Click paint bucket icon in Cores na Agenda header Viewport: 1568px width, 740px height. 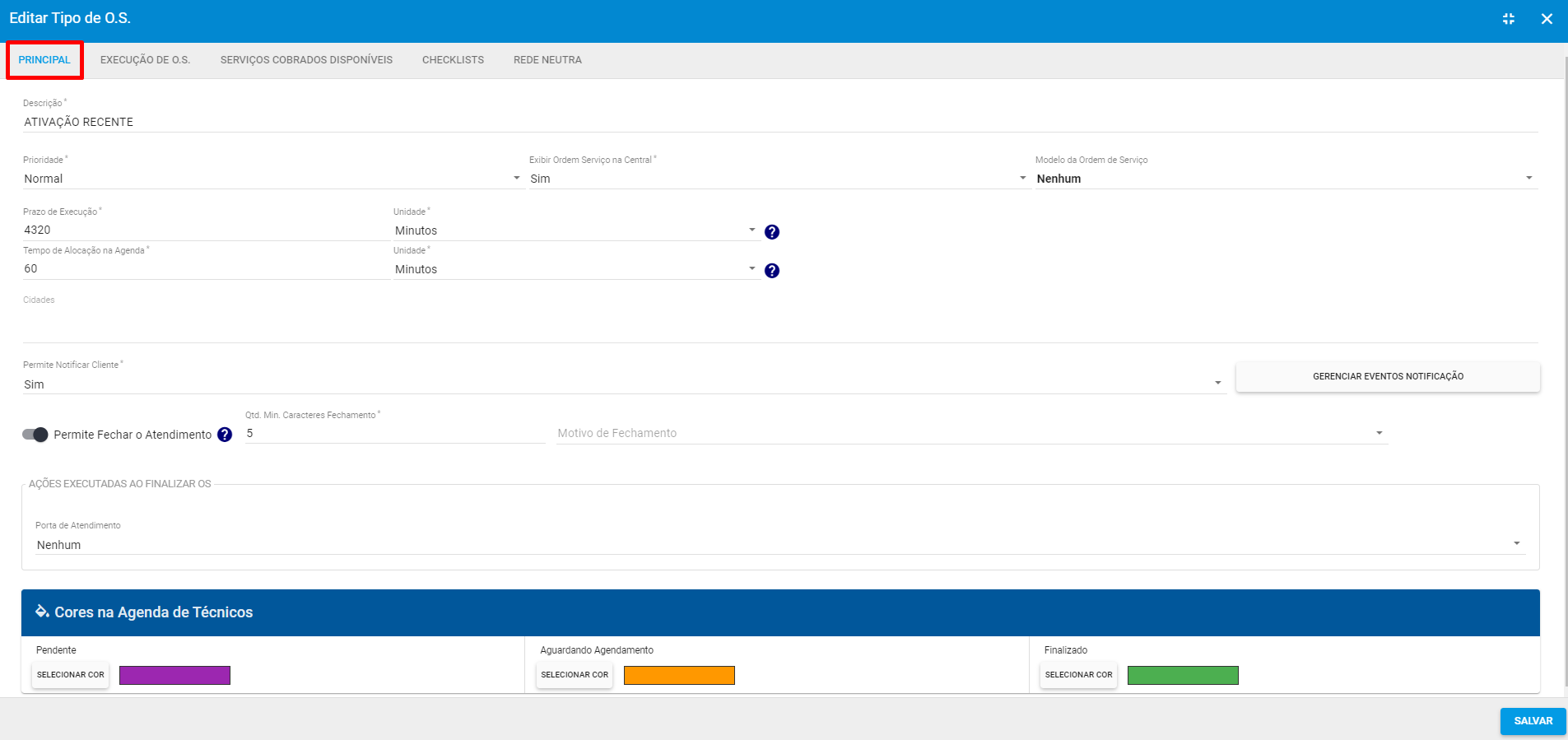pyautogui.click(x=42, y=611)
